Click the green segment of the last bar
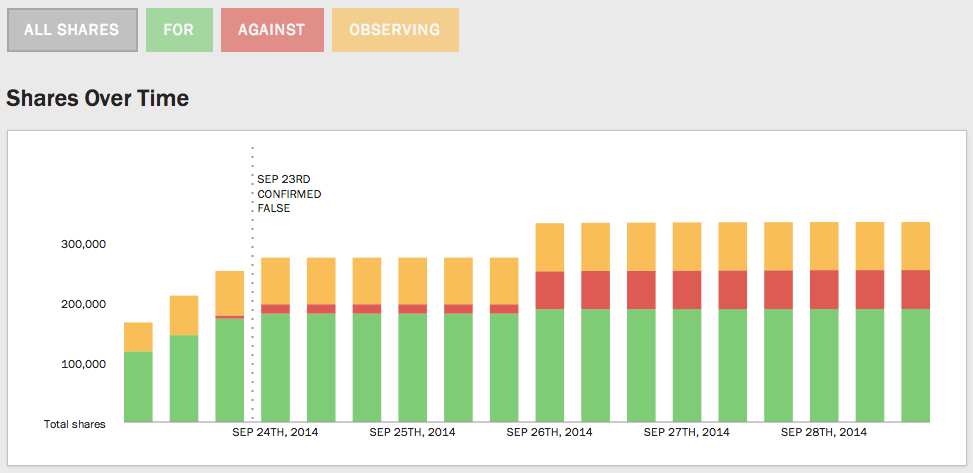The width and height of the screenshot is (973, 473). pyautogui.click(x=916, y=365)
